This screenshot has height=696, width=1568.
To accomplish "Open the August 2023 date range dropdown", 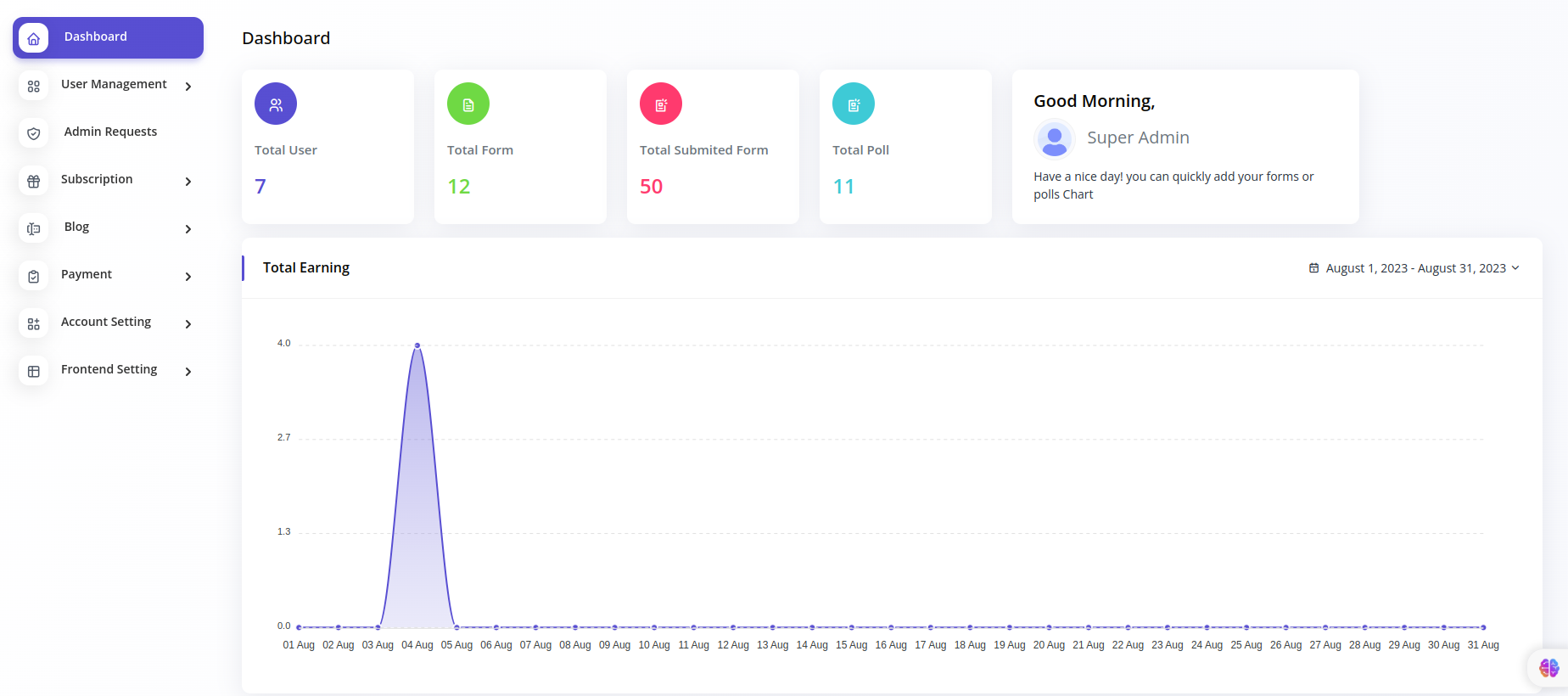I will click(1414, 268).
